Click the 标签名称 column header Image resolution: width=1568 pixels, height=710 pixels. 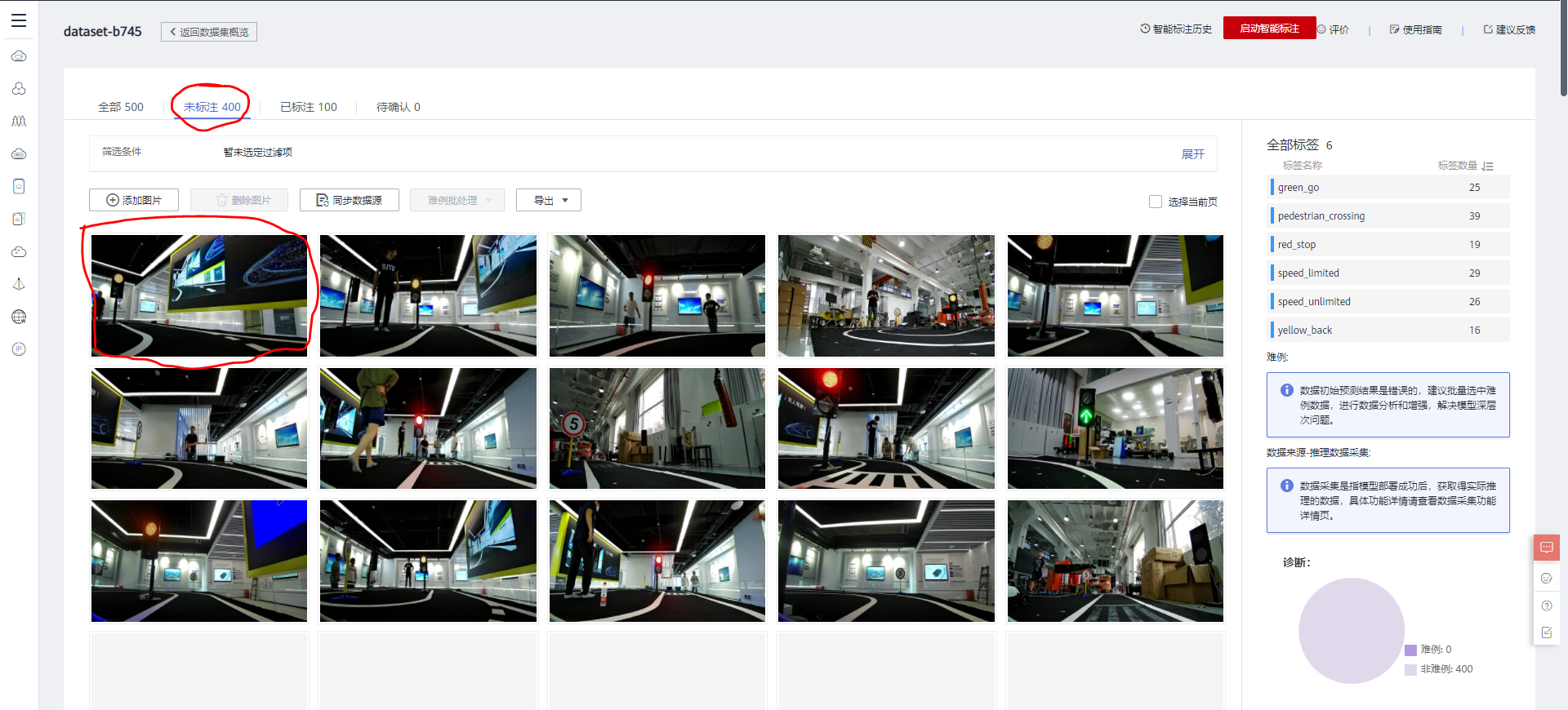1303,166
